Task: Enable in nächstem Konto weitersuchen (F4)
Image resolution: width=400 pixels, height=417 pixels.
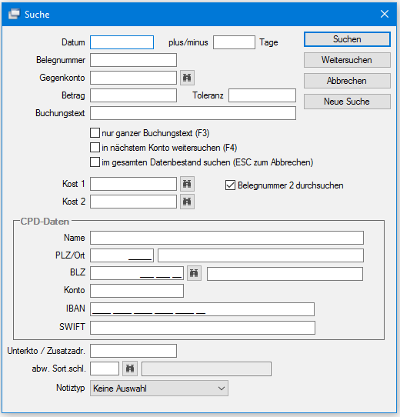Action: (95, 147)
